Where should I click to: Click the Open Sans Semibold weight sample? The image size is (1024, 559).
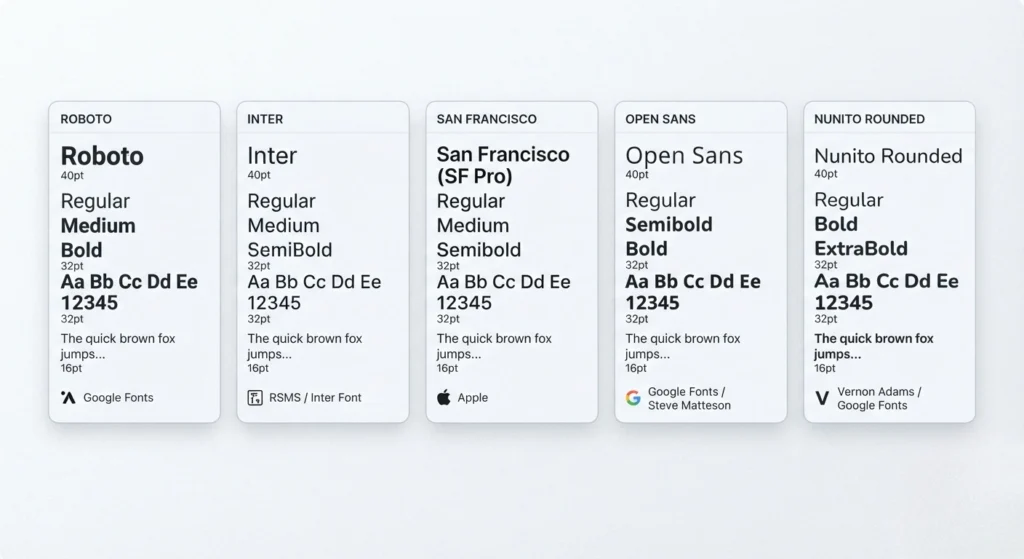669,224
